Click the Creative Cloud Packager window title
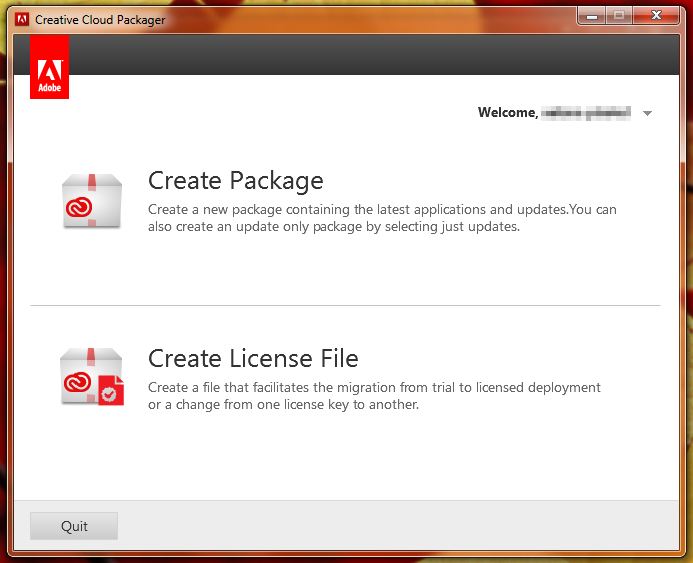The image size is (693, 563). tap(100, 20)
